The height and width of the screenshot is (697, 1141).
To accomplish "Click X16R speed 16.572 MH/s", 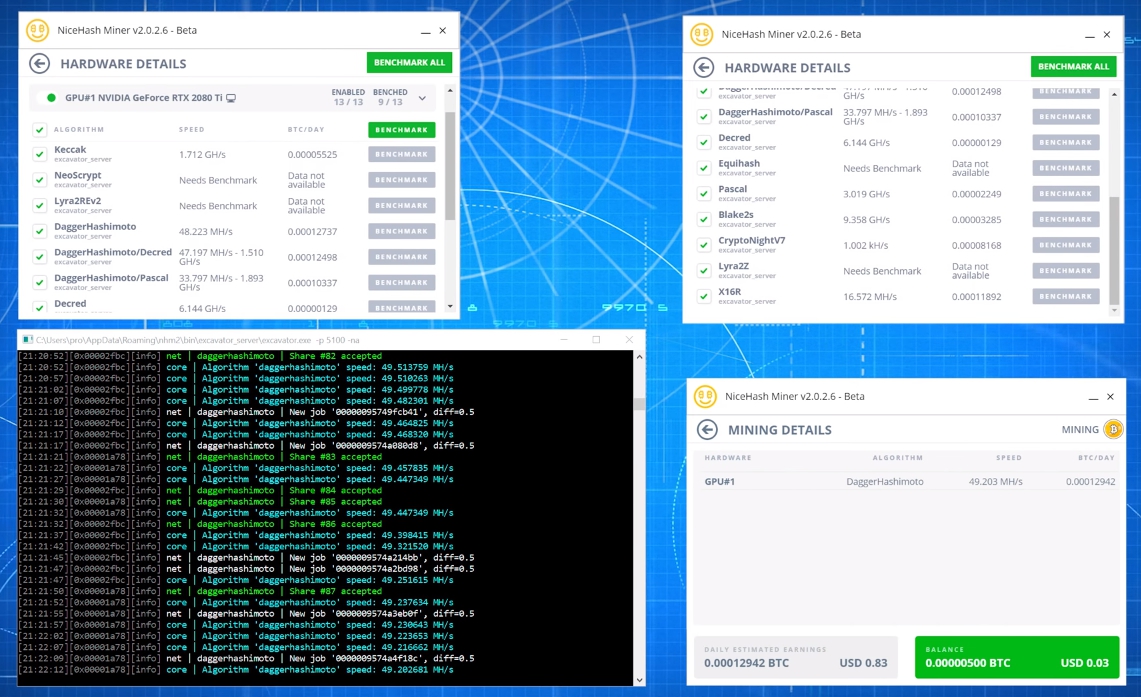I will pos(870,297).
